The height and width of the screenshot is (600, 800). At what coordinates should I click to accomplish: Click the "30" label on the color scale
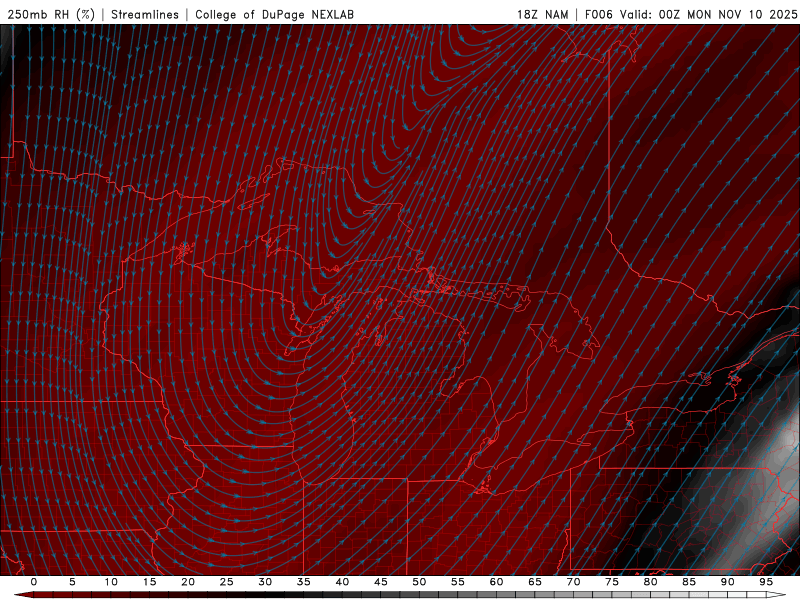click(265, 582)
